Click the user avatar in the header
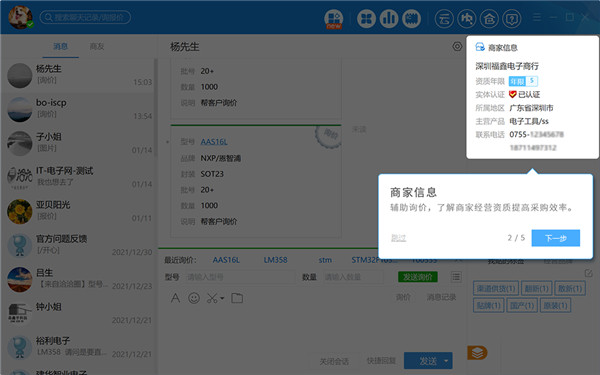Image resolution: width=600 pixels, height=375 pixels. tap(20, 18)
